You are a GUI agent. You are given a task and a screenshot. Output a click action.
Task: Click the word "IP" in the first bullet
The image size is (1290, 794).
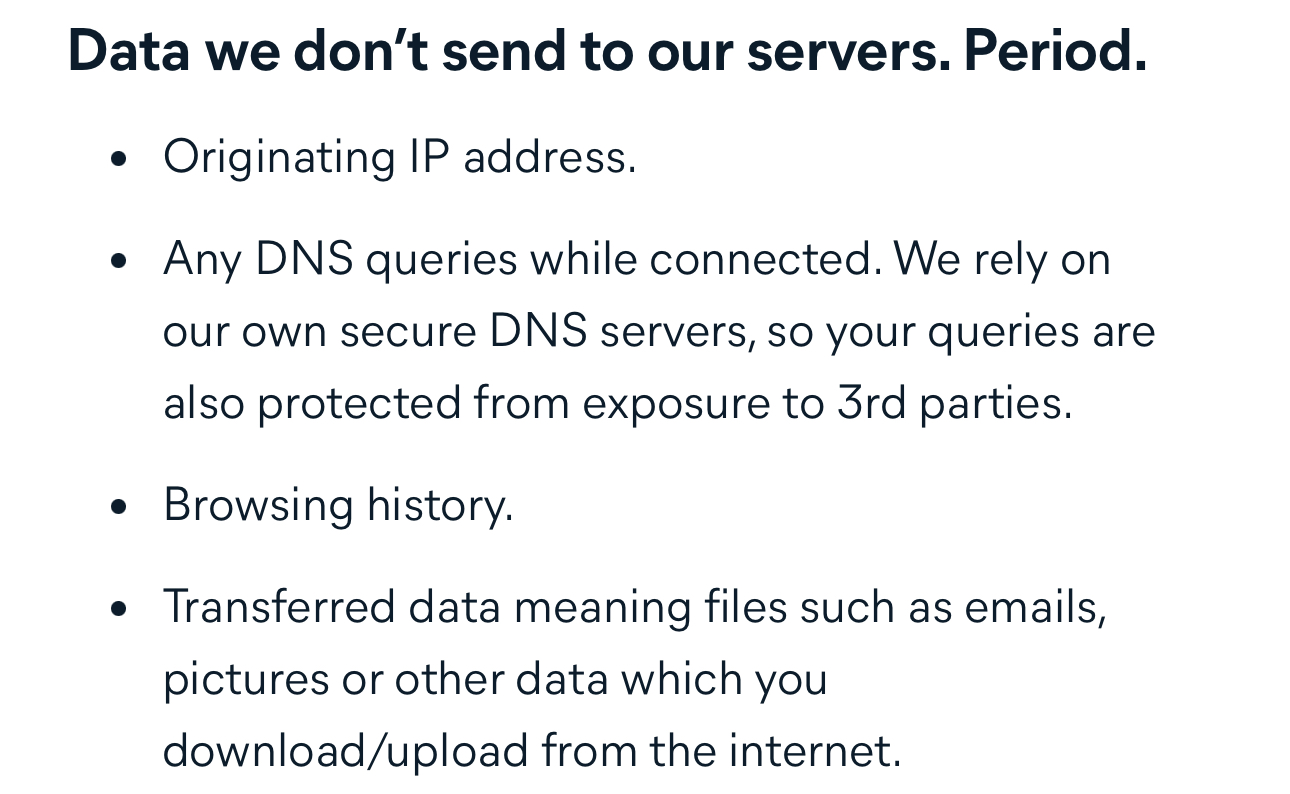point(428,158)
